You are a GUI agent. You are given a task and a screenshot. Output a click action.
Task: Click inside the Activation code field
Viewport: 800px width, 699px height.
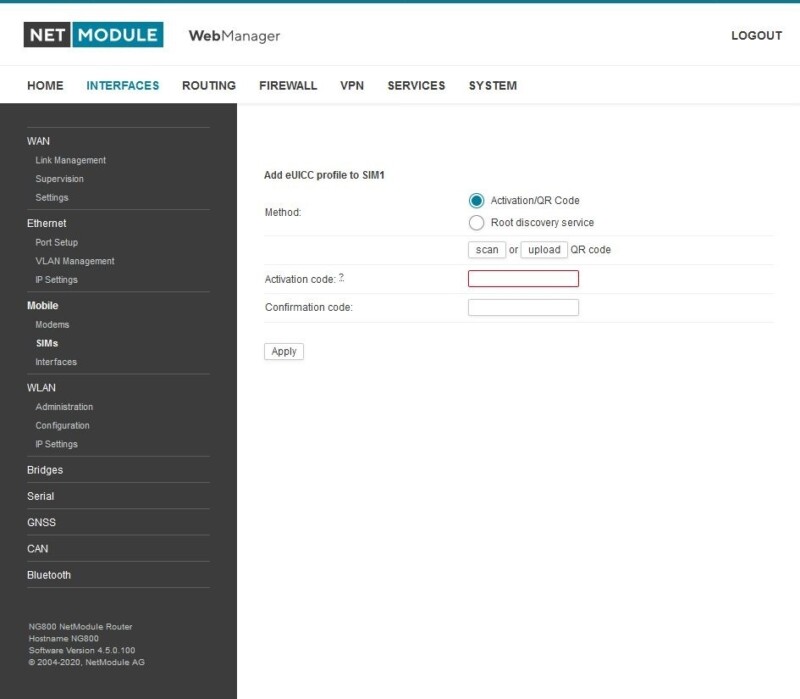tap(522, 278)
